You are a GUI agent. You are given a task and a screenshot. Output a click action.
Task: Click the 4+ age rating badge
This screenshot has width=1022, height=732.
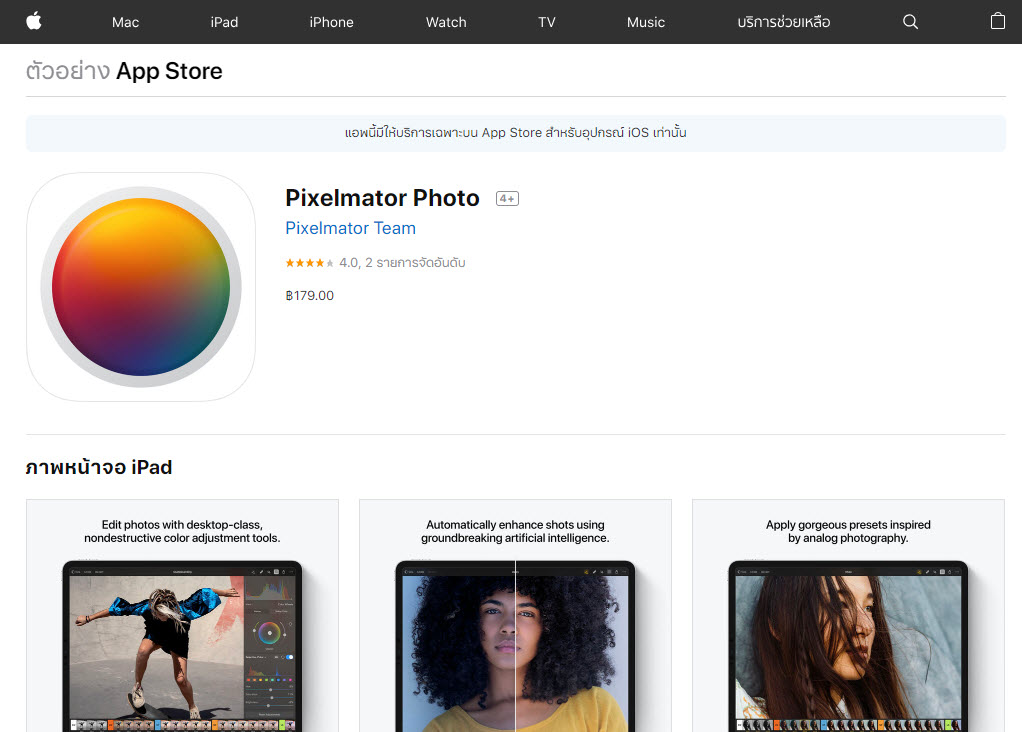point(507,198)
